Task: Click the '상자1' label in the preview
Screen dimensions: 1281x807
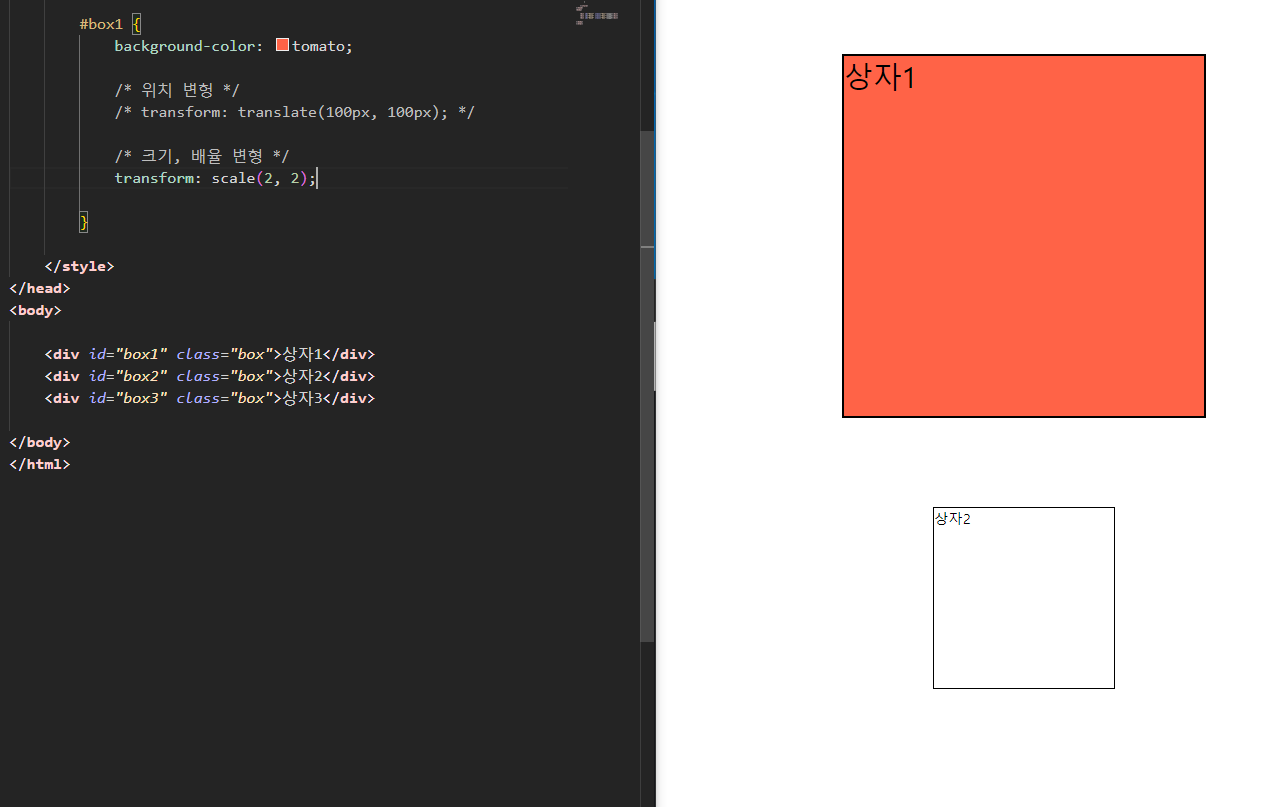Action: [x=880, y=76]
